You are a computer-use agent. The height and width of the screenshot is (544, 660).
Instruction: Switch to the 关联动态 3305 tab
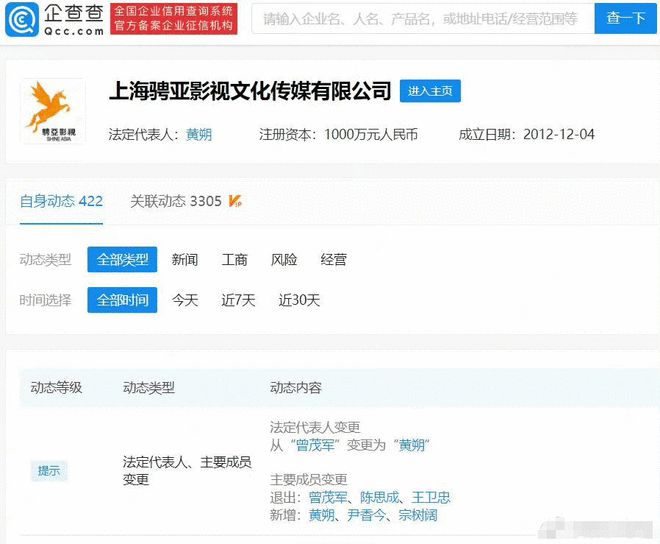176,201
